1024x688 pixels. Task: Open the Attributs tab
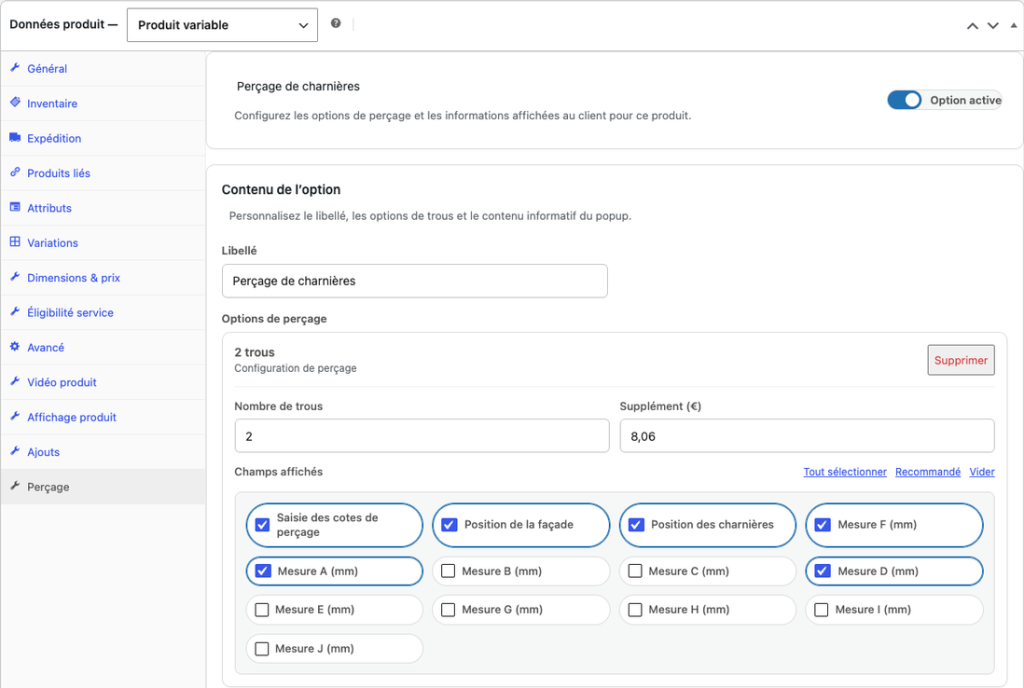point(103,208)
